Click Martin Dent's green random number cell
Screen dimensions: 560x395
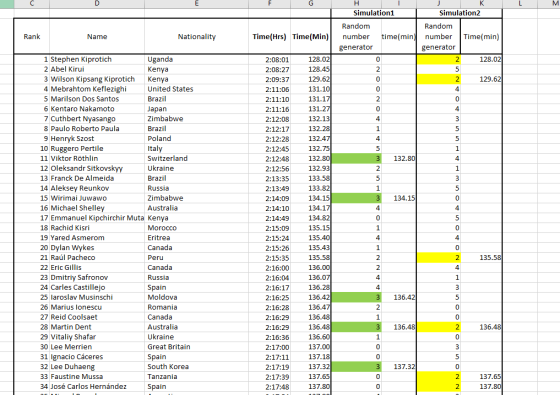tap(356, 327)
